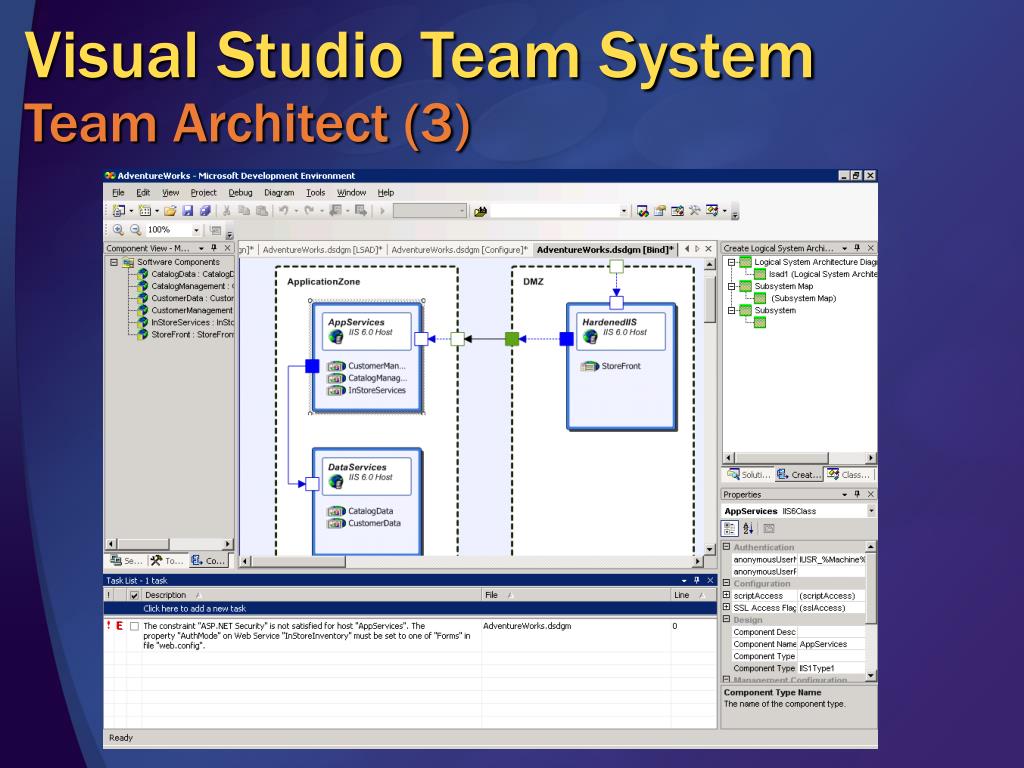This screenshot has height=768, width=1024.
Task: Open the Diagram menu
Action: point(279,193)
